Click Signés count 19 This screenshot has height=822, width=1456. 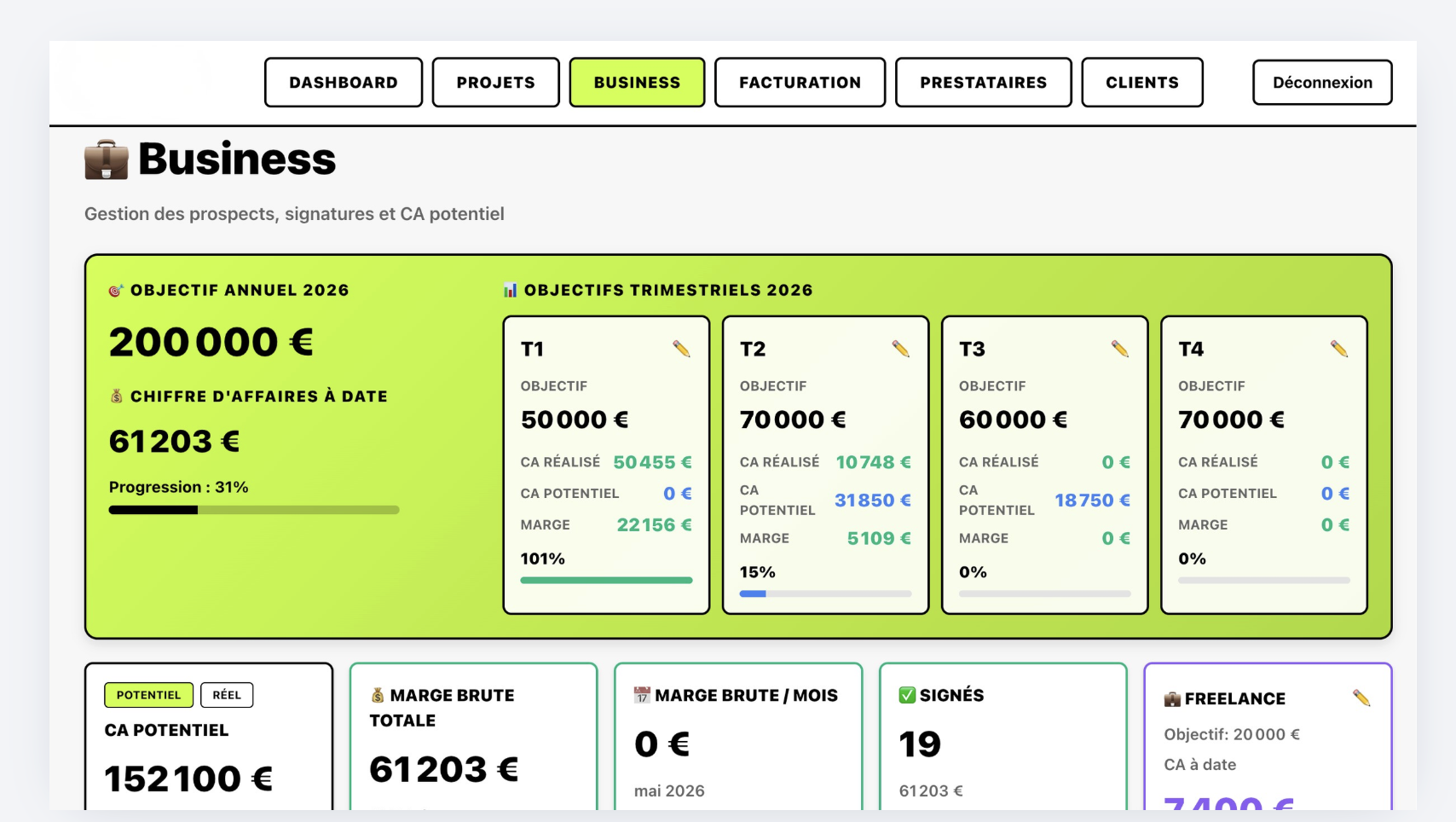(x=920, y=744)
